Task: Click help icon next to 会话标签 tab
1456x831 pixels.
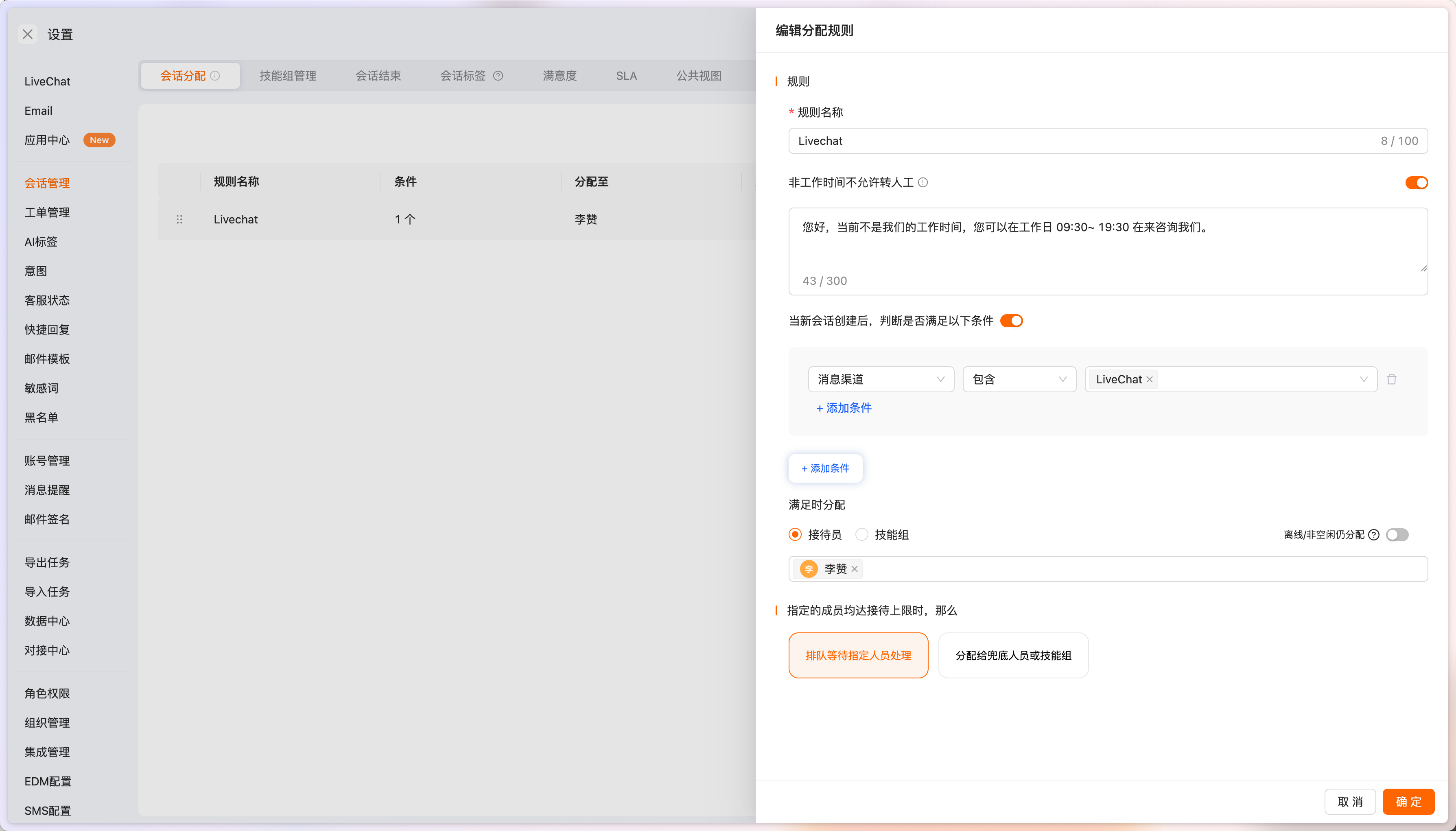Action: point(498,75)
